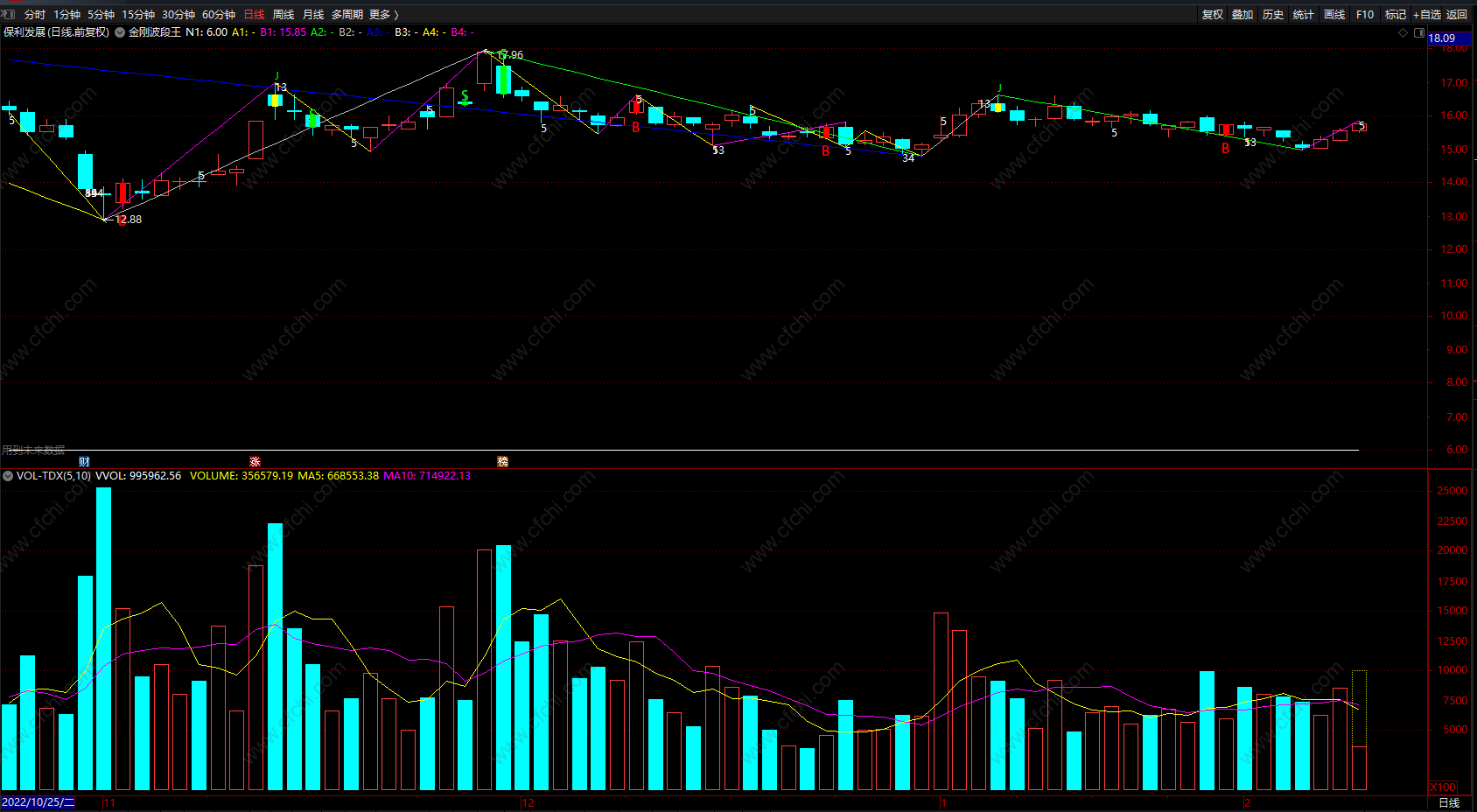
Task: Click the 返回 back button
Action: [x=1457, y=15]
